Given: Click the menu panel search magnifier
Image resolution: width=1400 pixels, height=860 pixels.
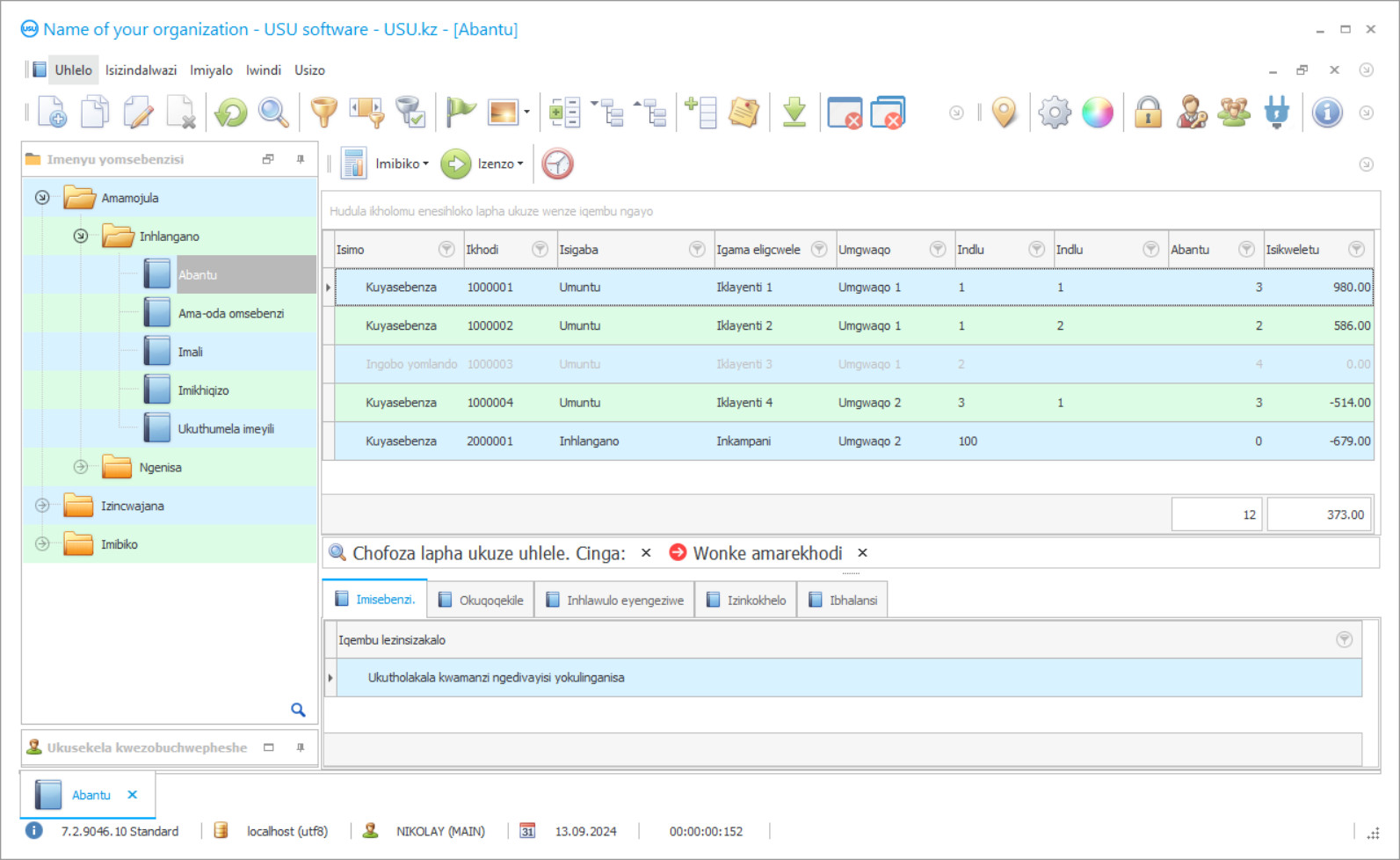Looking at the screenshot, I should click(x=298, y=710).
